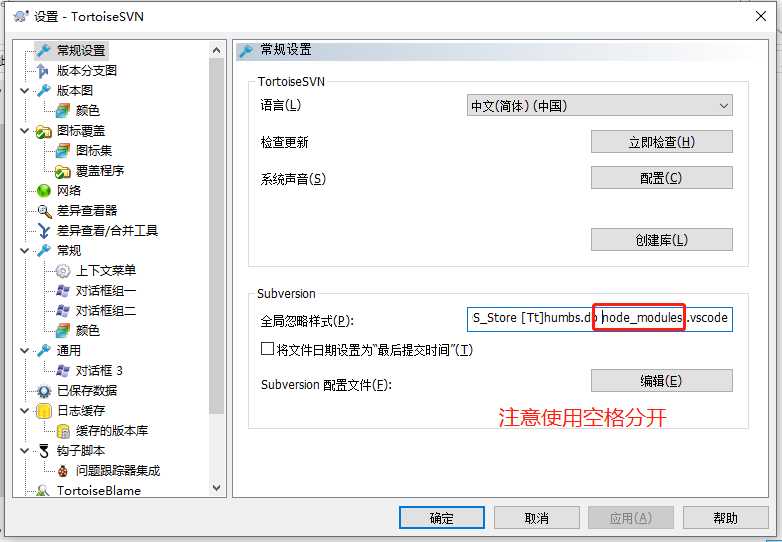782x542 pixels.
Task: Click the 缓存的版本库 database icon
Action: (63, 431)
